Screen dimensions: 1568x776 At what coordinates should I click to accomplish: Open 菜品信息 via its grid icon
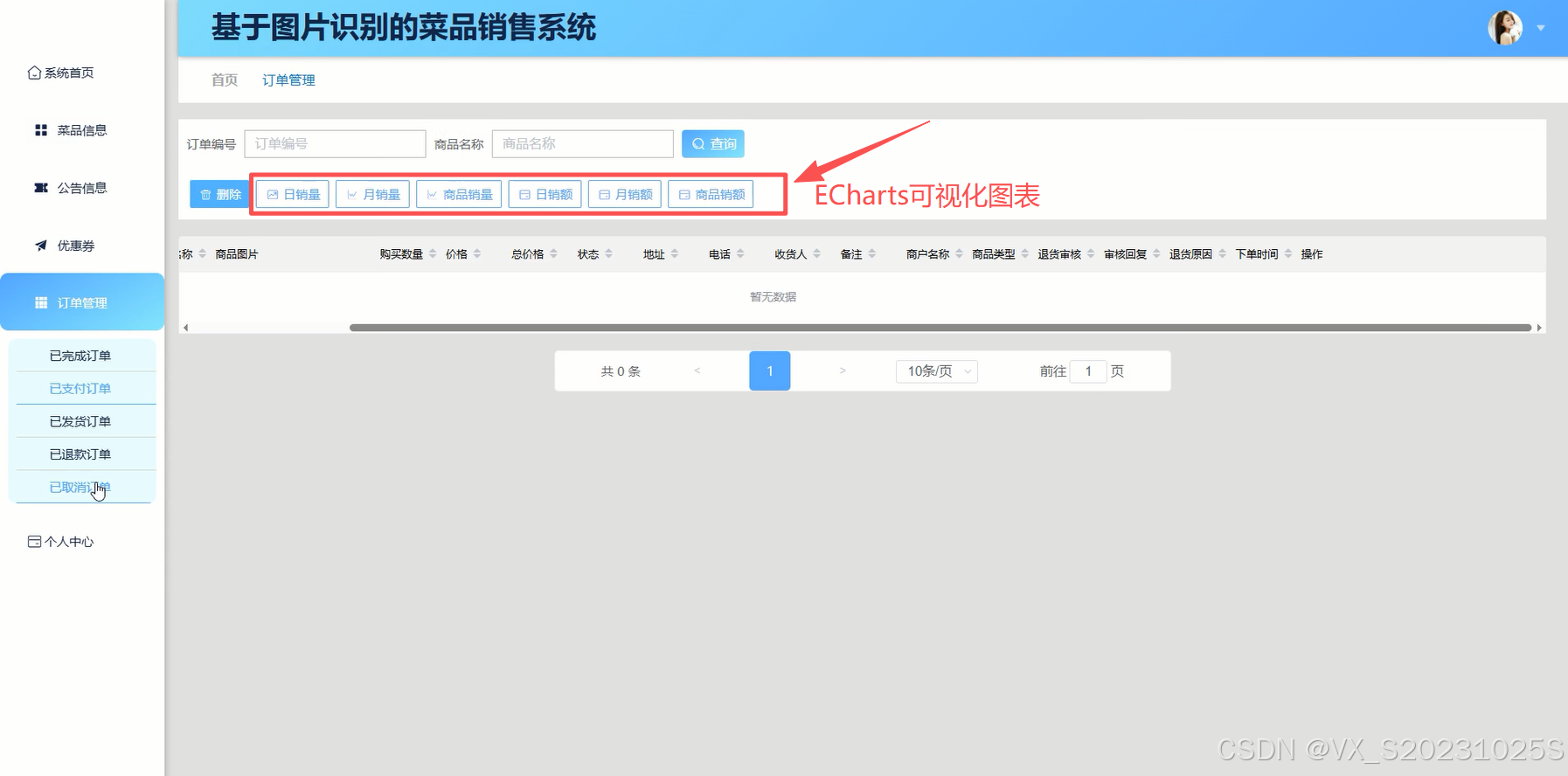click(x=41, y=130)
